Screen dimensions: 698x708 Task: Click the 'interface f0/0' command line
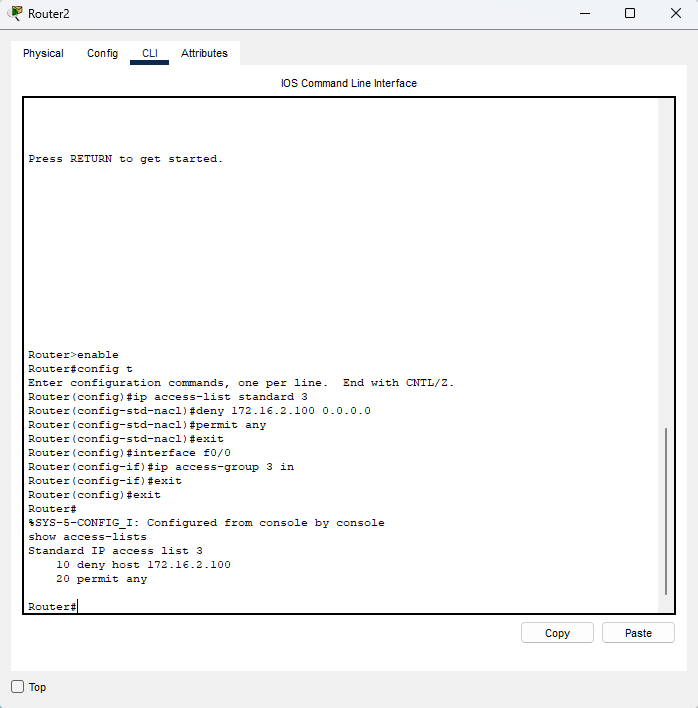(130, 453)
